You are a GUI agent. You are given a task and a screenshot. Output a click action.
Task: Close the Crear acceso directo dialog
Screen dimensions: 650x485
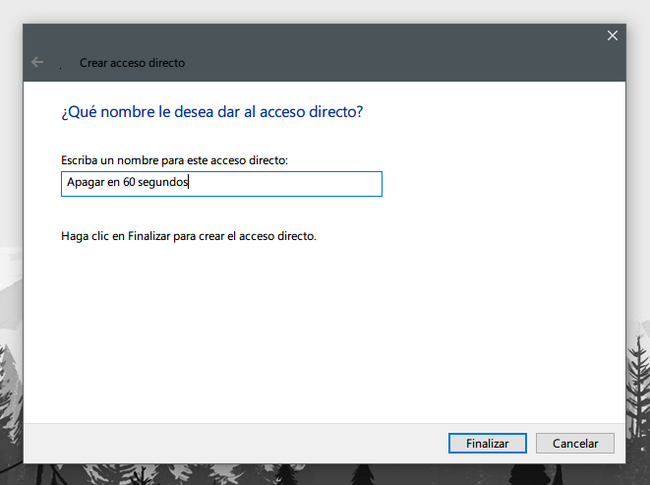[612, 36]
